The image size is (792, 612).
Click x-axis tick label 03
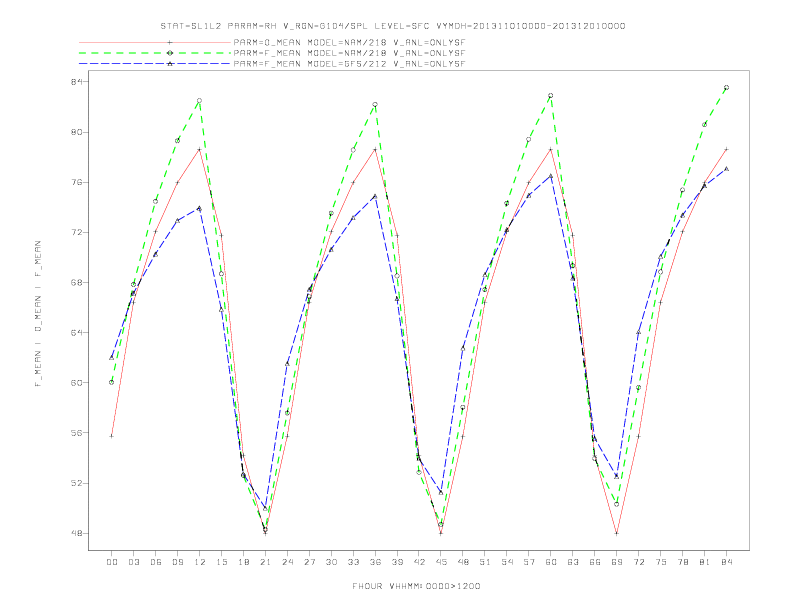coord(133,562)
